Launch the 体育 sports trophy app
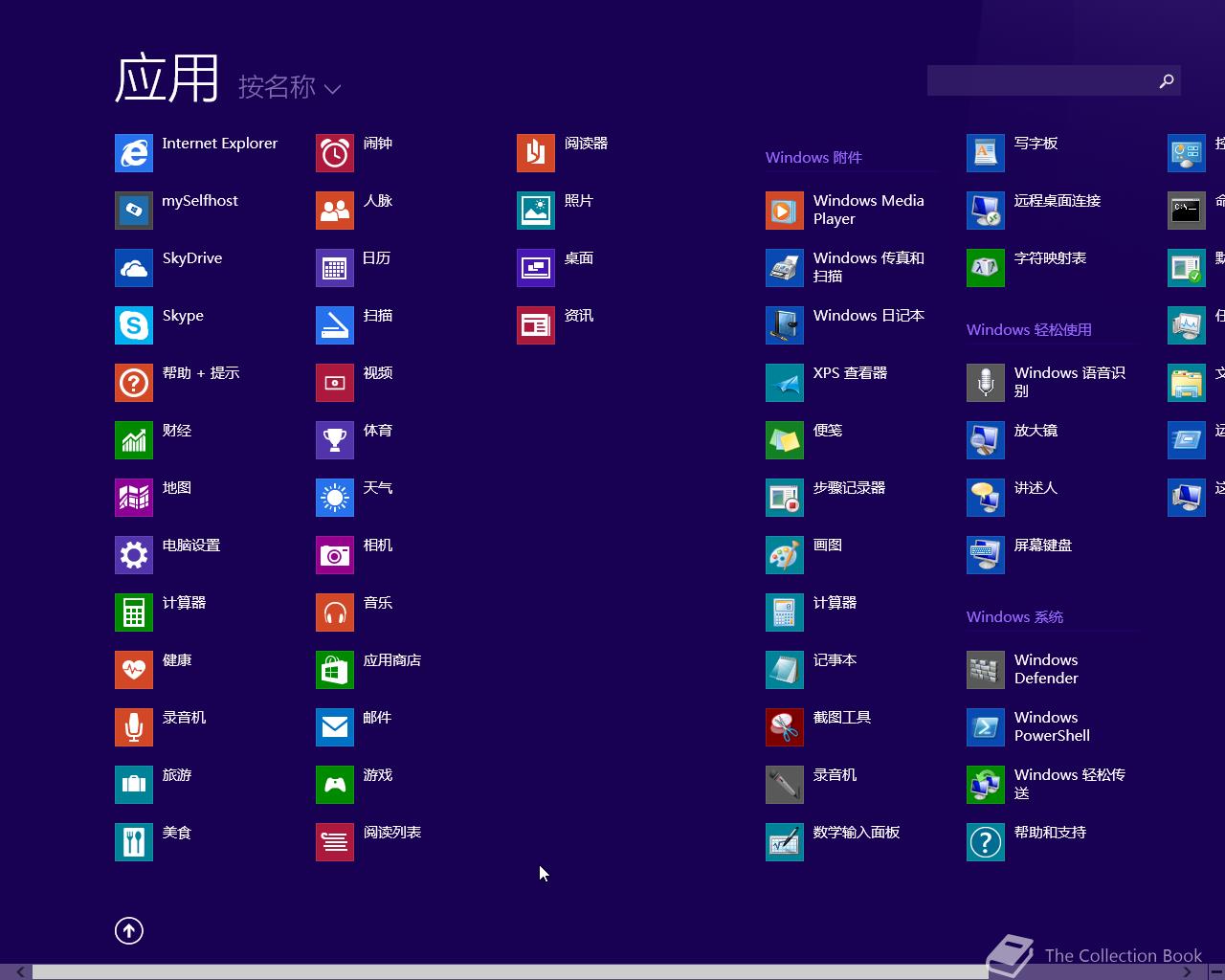Screen dimensions: 1225x980 click(x=335, y=440)
